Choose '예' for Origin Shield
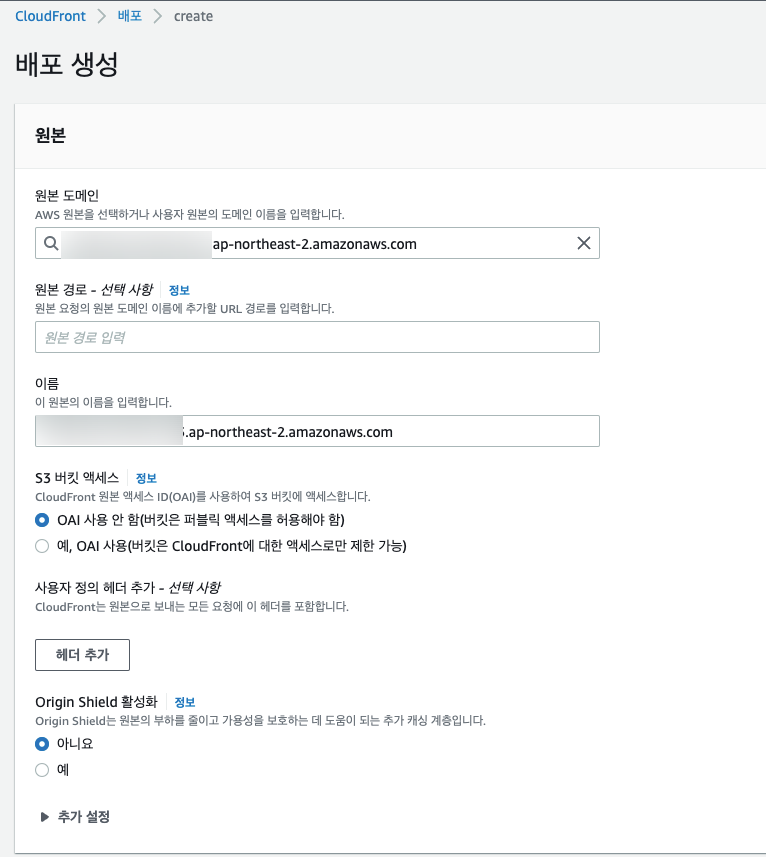Image resolution: width=766 pixels, height=857 pixels. (x=42, y=770)
